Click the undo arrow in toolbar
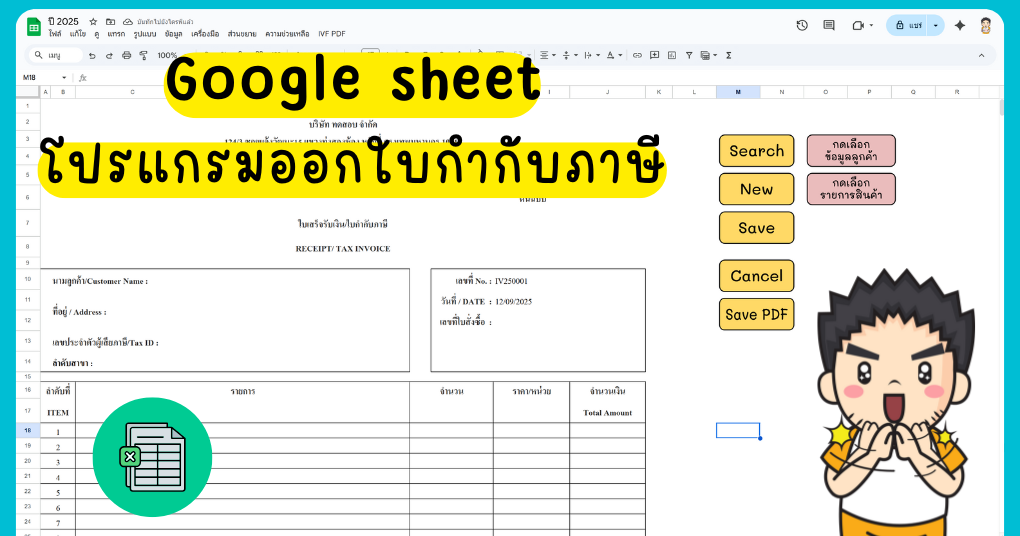The width and height of the screenshot is (1020, 536). 92,56
